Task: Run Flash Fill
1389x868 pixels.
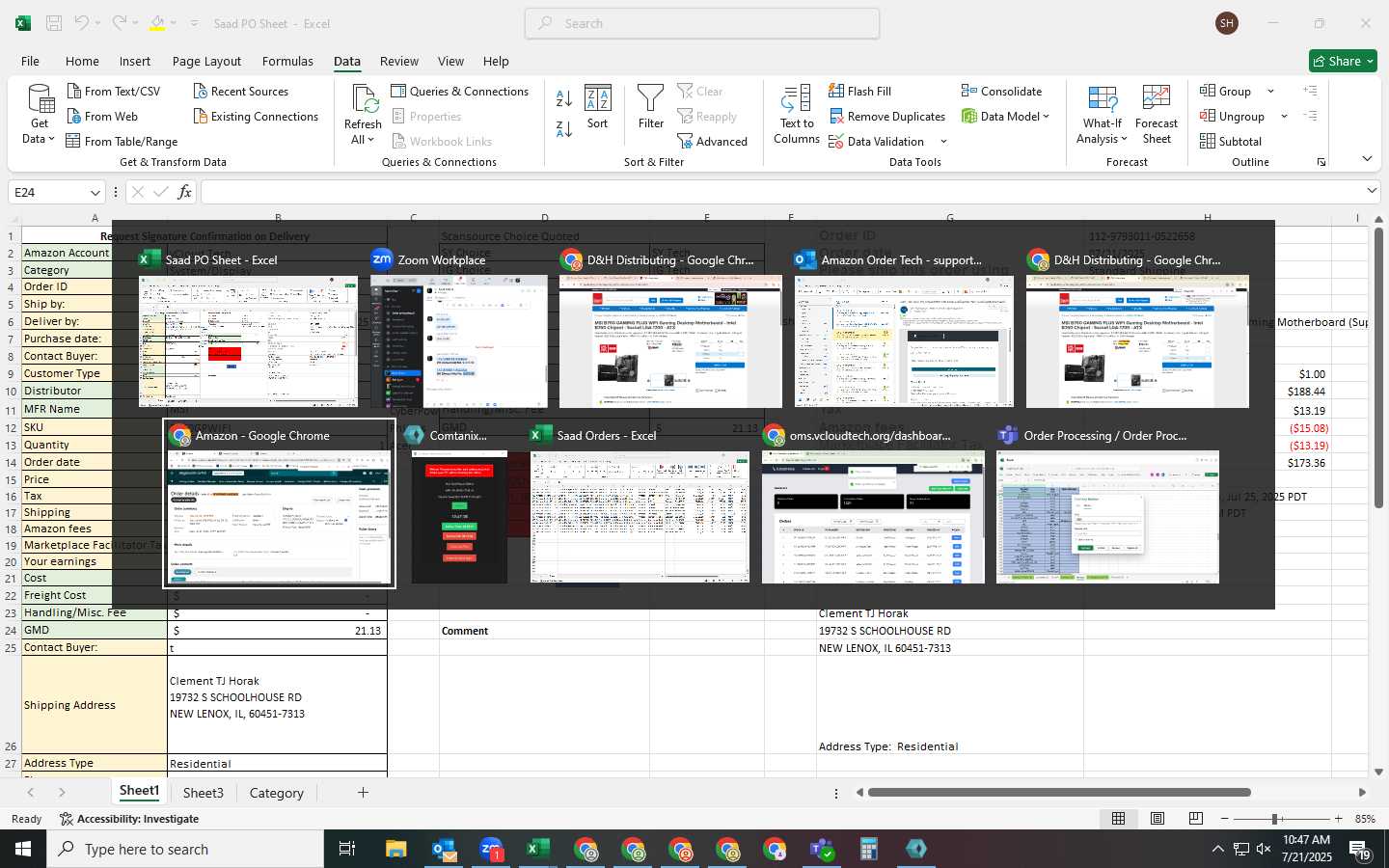Action: (859, 92)
